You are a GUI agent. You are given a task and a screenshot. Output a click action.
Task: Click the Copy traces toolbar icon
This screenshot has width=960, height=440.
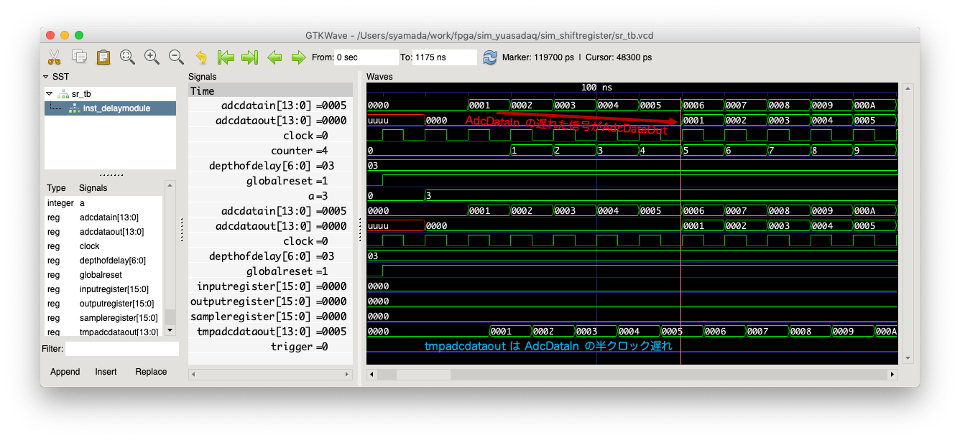(79, 57)
